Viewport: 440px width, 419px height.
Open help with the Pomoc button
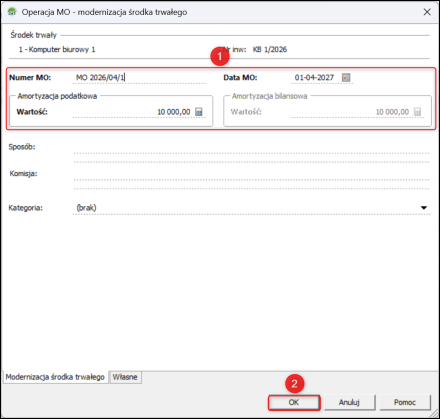(x=405, y=402)
